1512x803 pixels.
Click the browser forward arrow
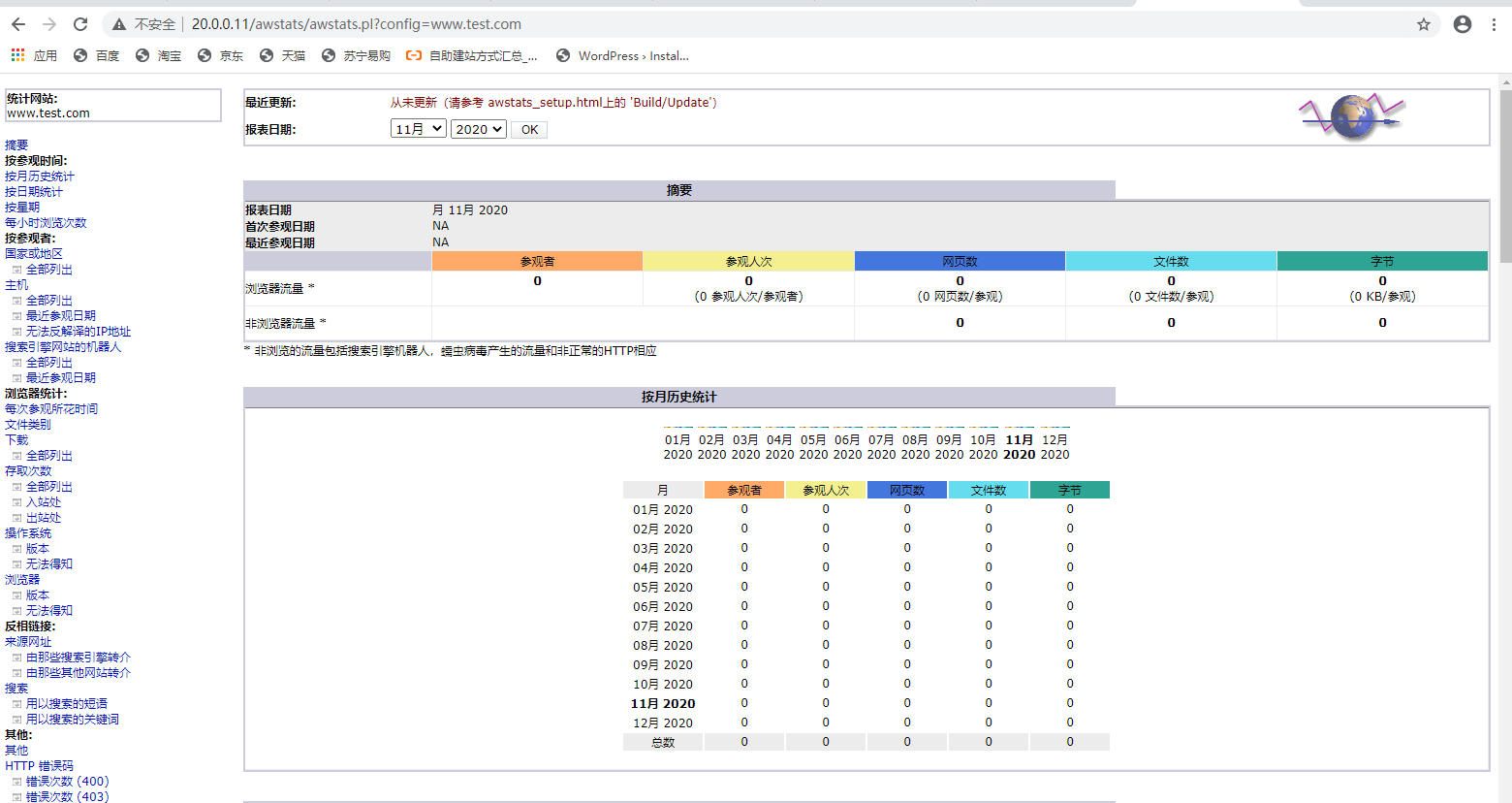49,24
